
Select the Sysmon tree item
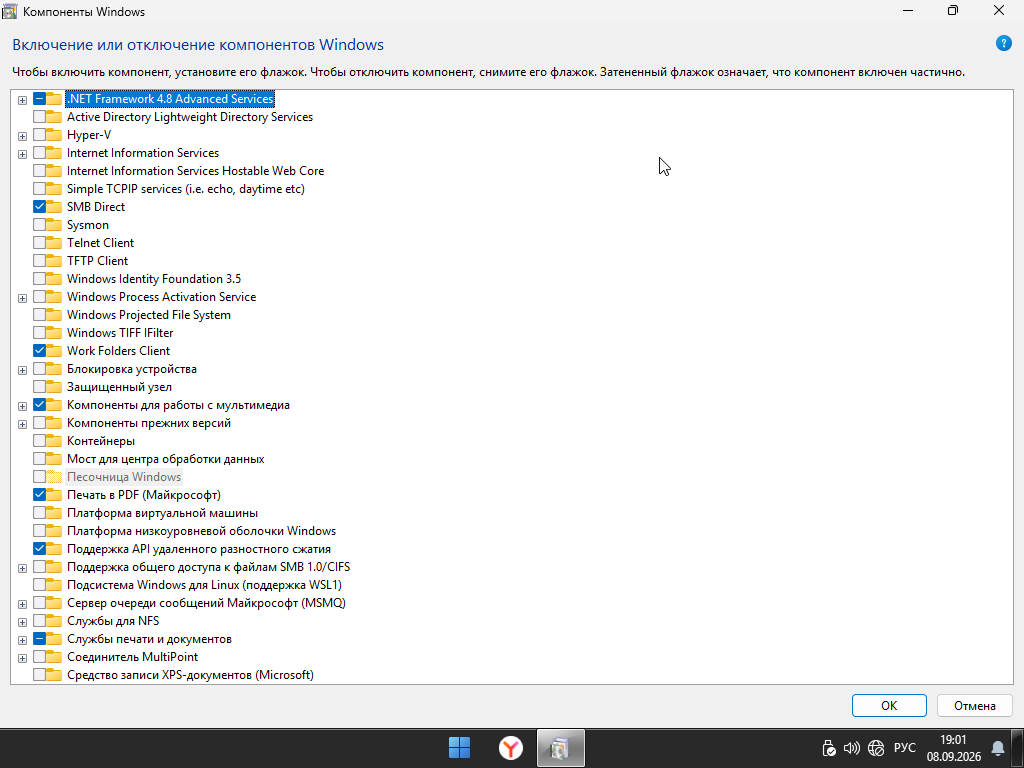pos(88,225)
